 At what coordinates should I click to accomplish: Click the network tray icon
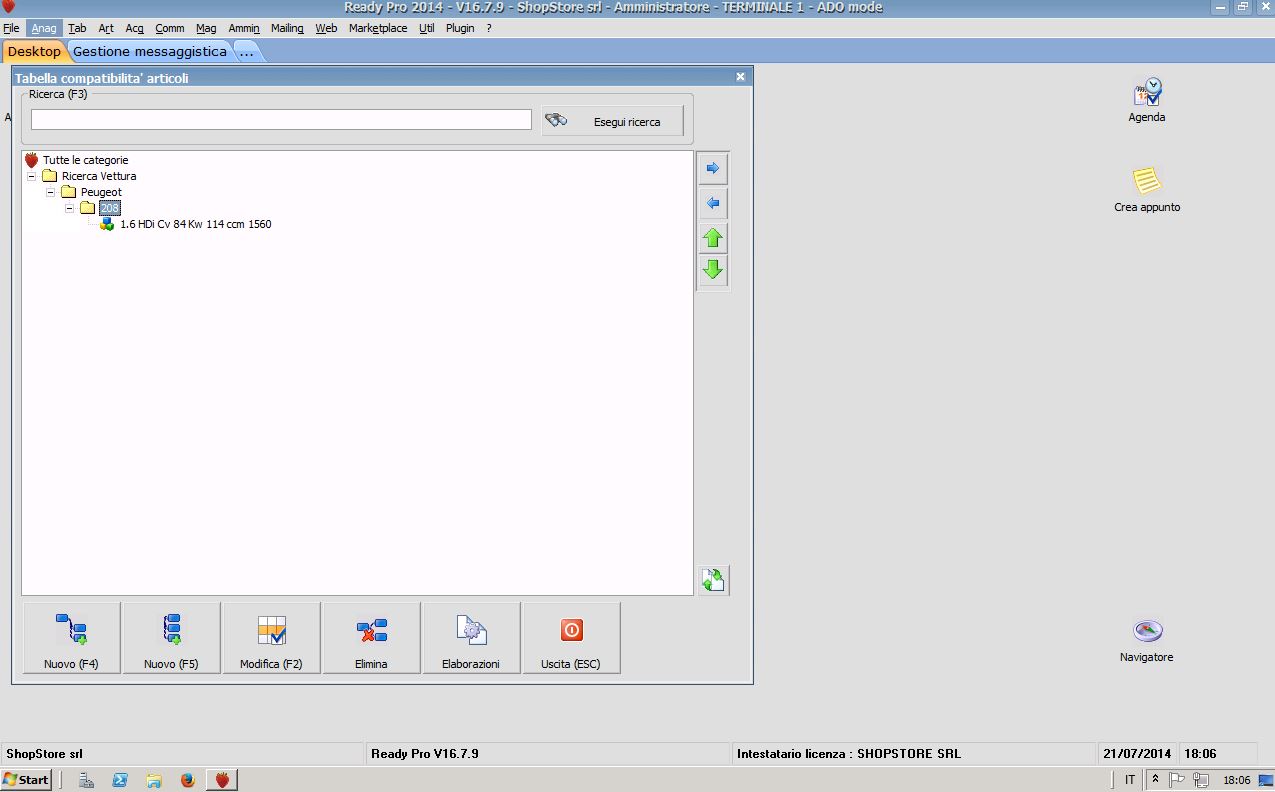point(1201,779)
